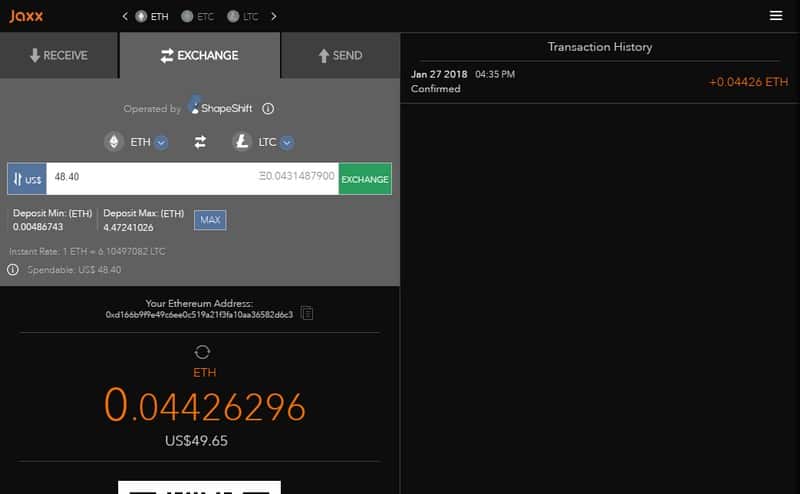Image resolution: width=800 pixels, height=494 pixels.
Task: Click Deposit Max value 4.47241026
Action: (x=128, y=228)
